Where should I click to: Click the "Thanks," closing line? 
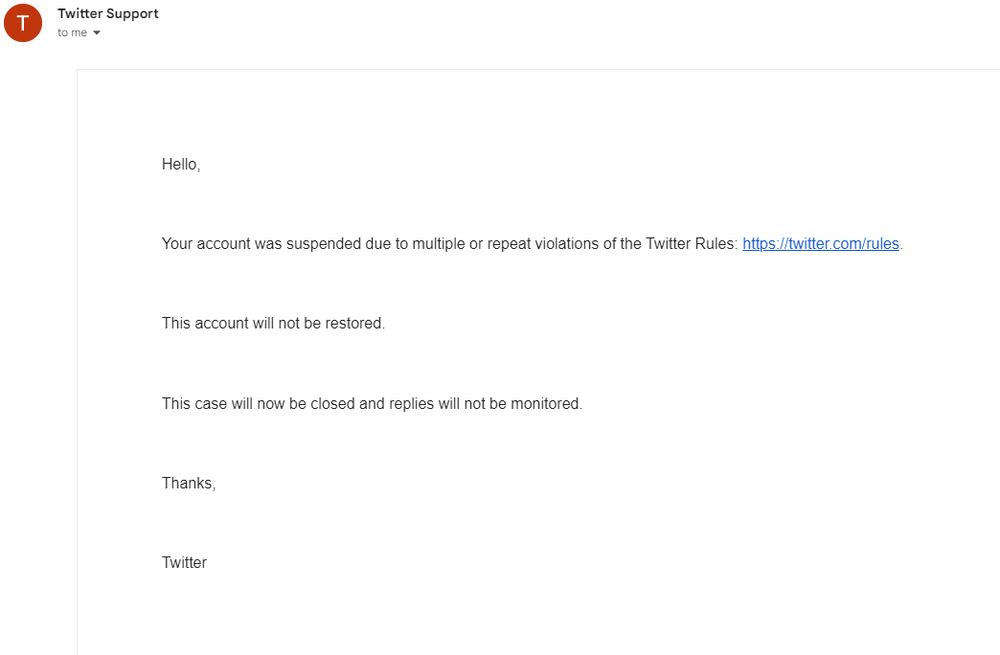(x=188, y=483)
